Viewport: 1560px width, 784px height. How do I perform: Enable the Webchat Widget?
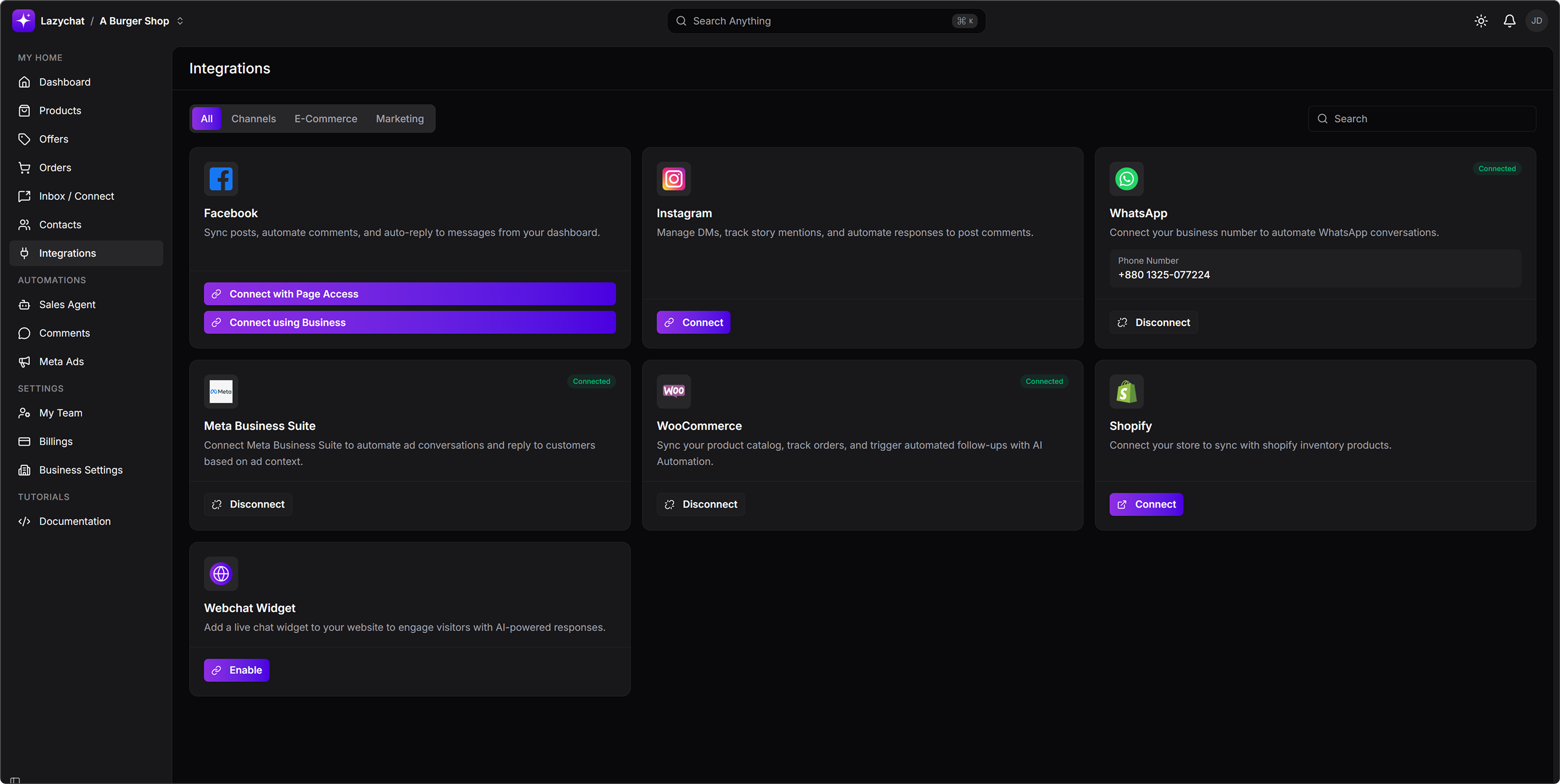click(x=237, y=670)
